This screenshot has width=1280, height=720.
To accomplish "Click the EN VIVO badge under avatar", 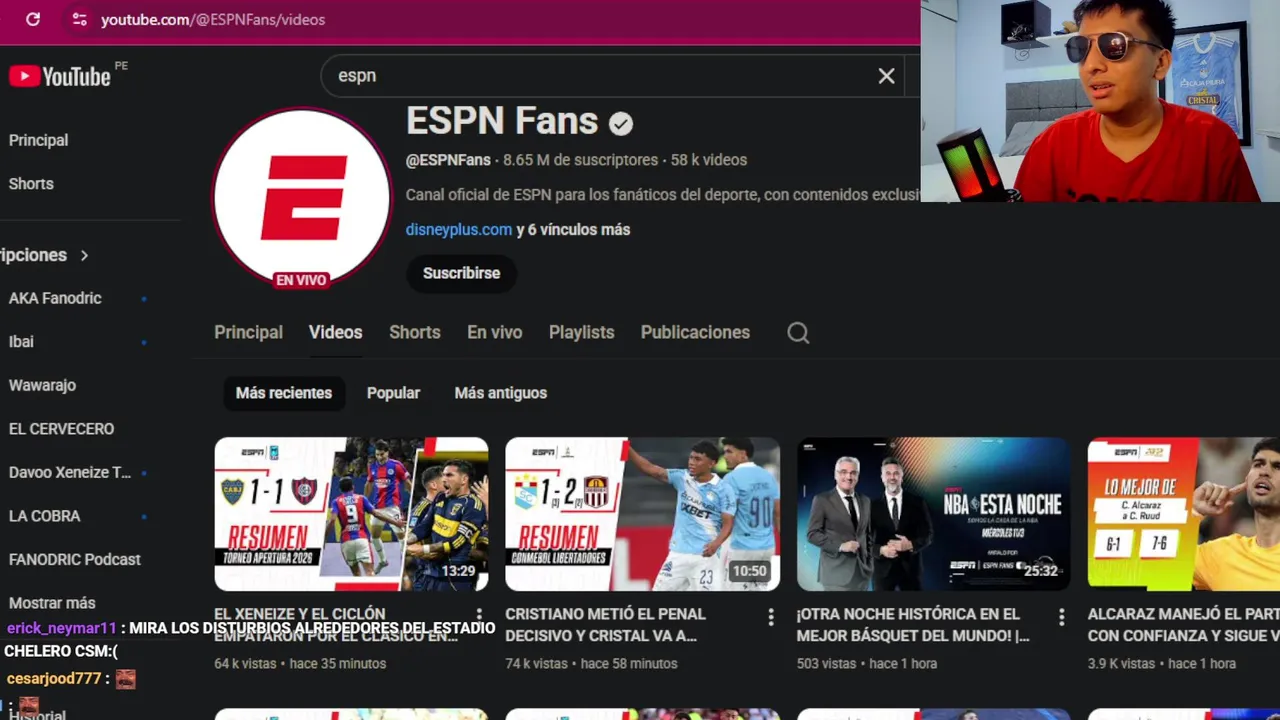I will pyautogui.click(x=301, y=280).
